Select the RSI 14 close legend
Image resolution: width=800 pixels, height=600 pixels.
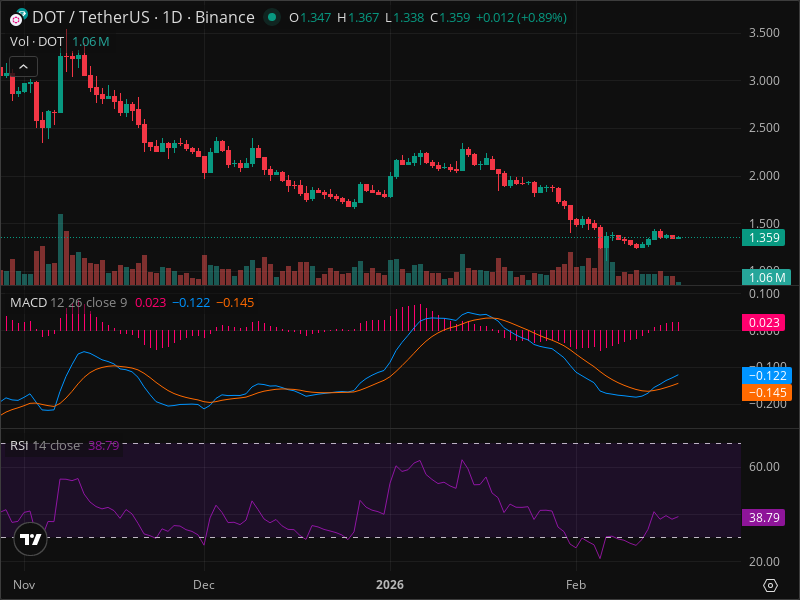point(45,445)
